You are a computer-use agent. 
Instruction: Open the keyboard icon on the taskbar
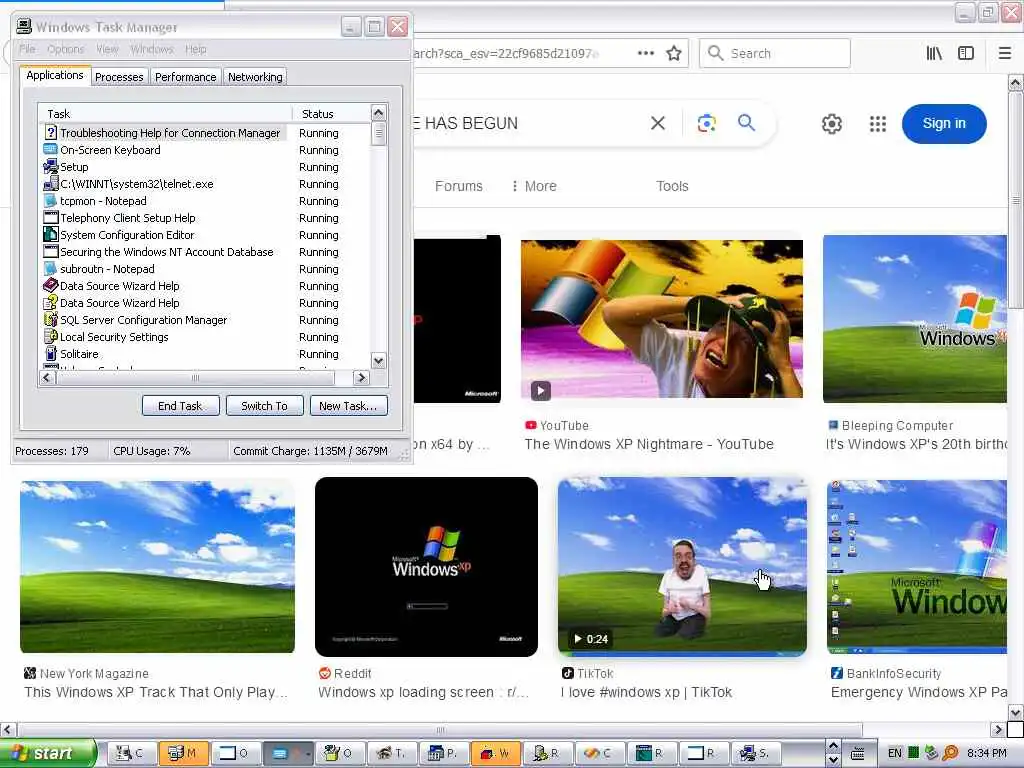[x=858, y=754]
